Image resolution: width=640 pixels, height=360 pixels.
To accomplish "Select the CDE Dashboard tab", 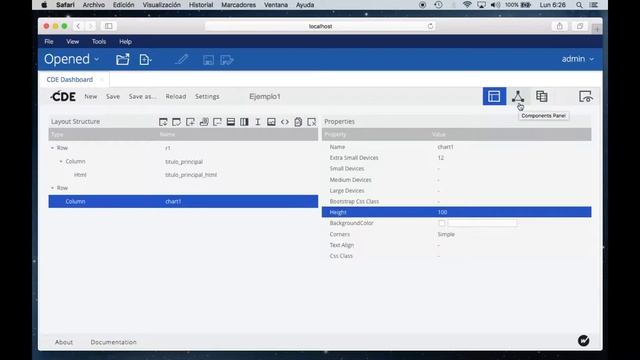I will [70, 80].
